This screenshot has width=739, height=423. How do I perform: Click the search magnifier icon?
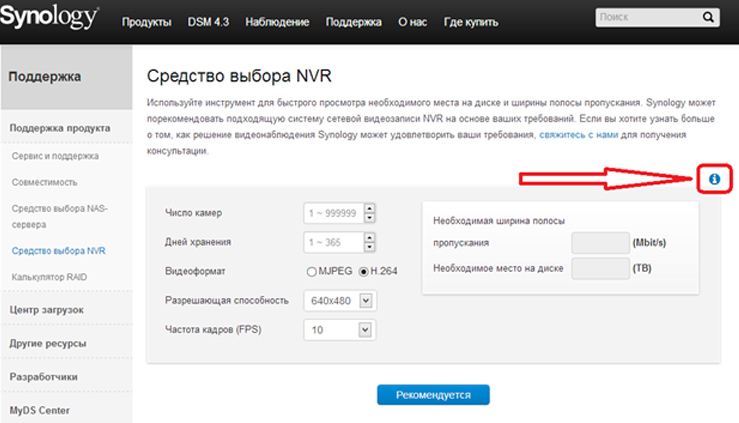click(x=708, y=17)
